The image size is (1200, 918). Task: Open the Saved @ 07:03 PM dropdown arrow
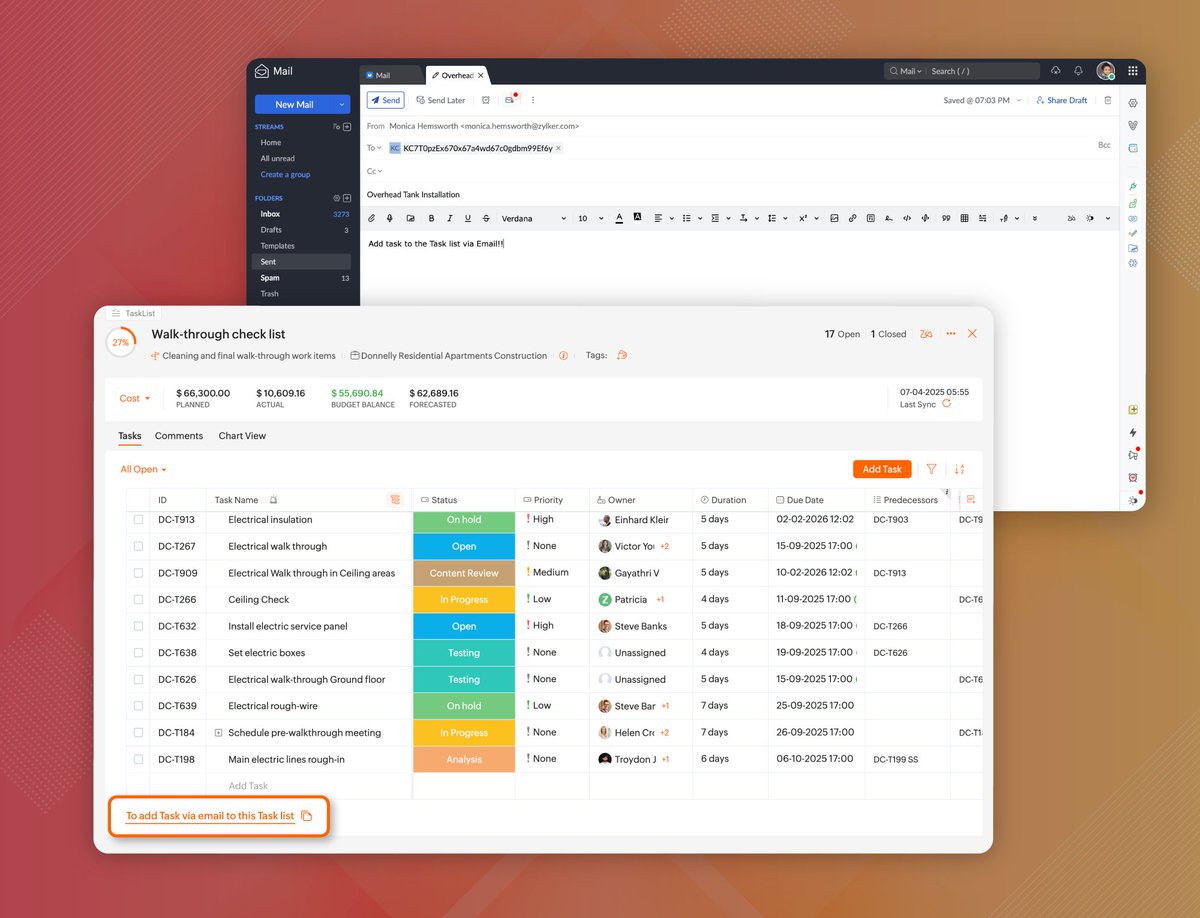[x=1020, y=100]
